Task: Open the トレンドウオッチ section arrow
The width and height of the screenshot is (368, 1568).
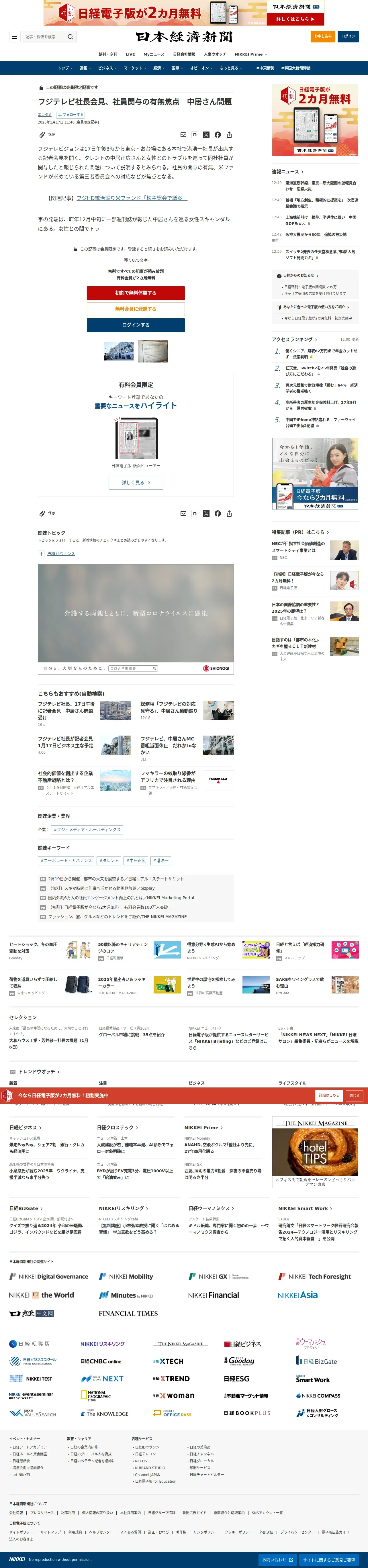Action: click(x=58, y=1071)
